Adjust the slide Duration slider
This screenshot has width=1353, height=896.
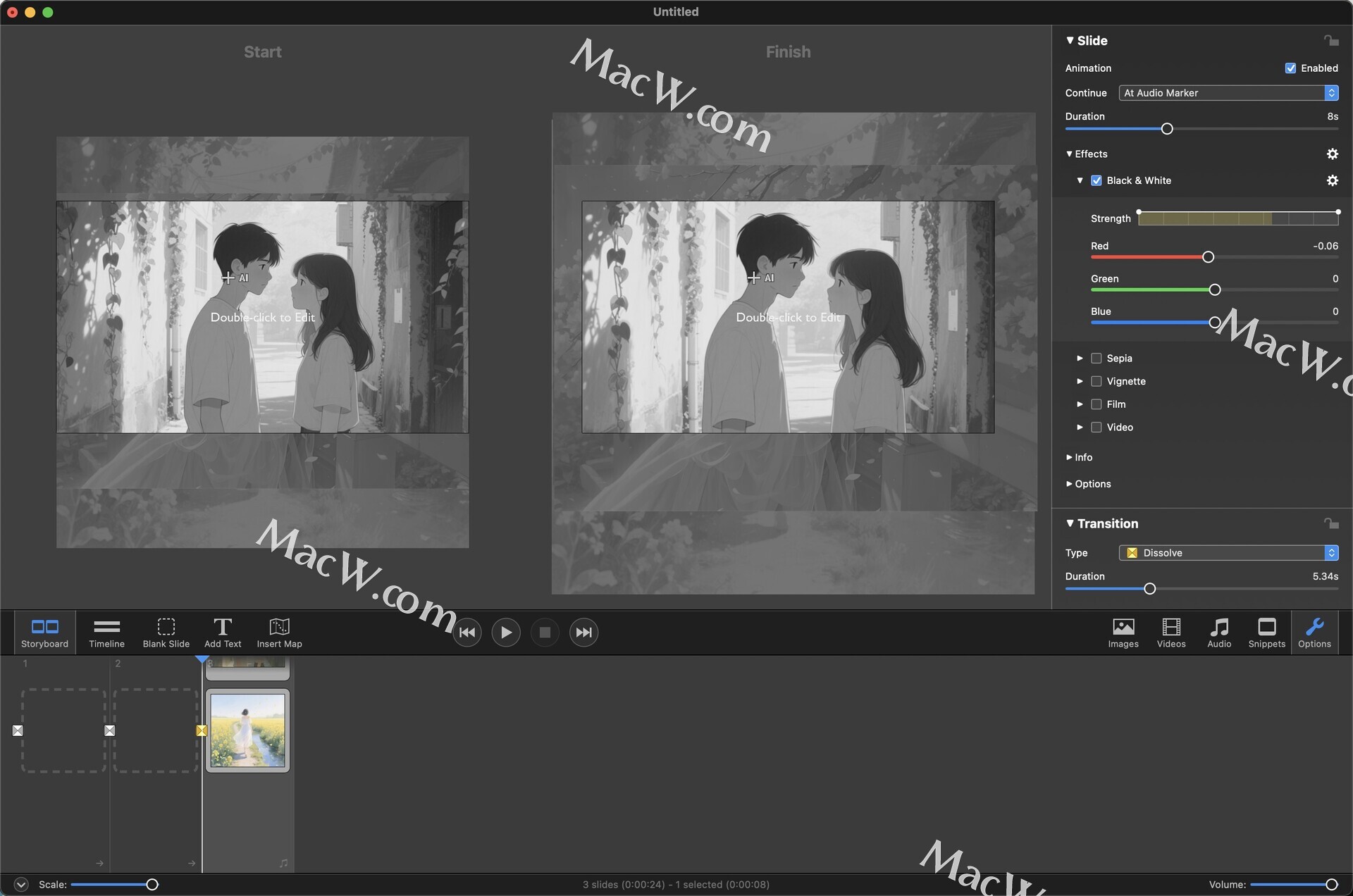point(1167,129)
